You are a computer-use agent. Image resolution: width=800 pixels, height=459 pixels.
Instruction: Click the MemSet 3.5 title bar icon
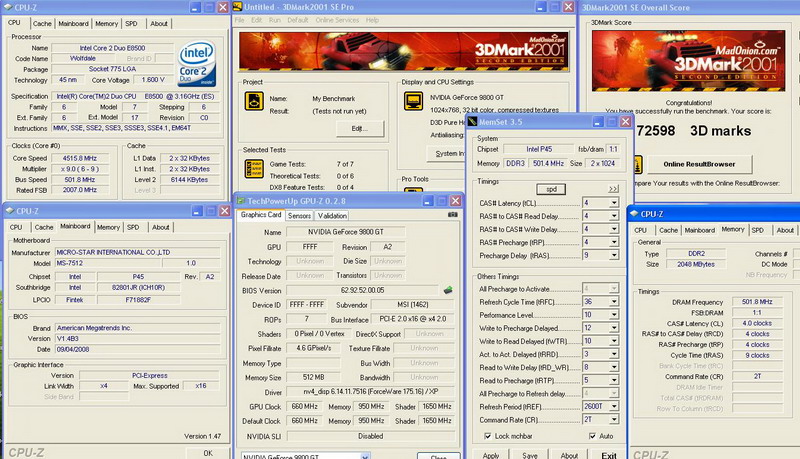click(472, 121)
